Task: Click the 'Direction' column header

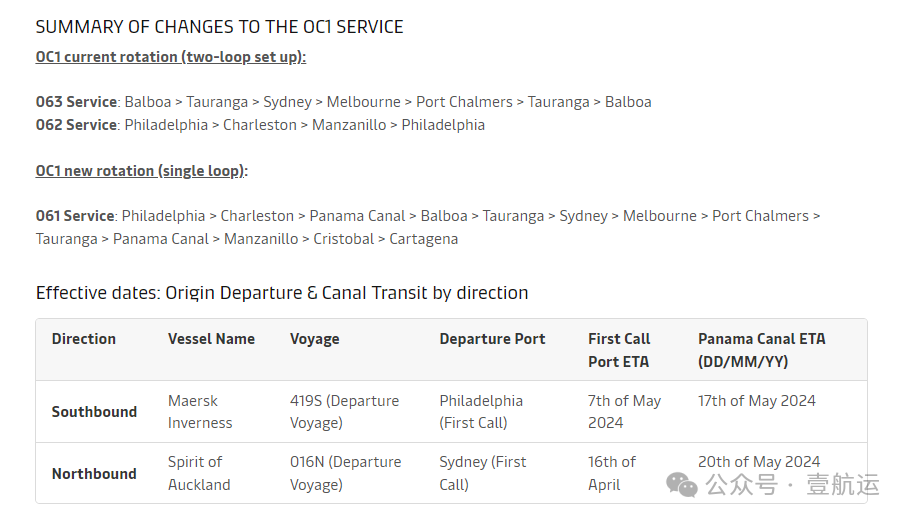Action: [x=84, y=339]
